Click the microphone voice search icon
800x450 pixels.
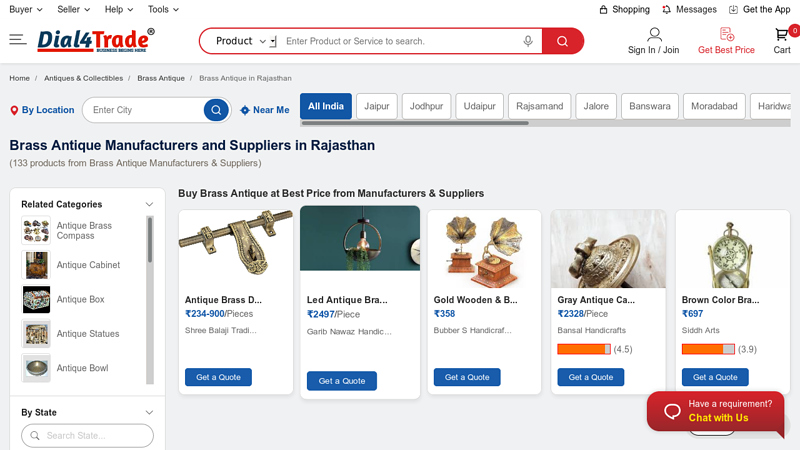click(528, 41)
